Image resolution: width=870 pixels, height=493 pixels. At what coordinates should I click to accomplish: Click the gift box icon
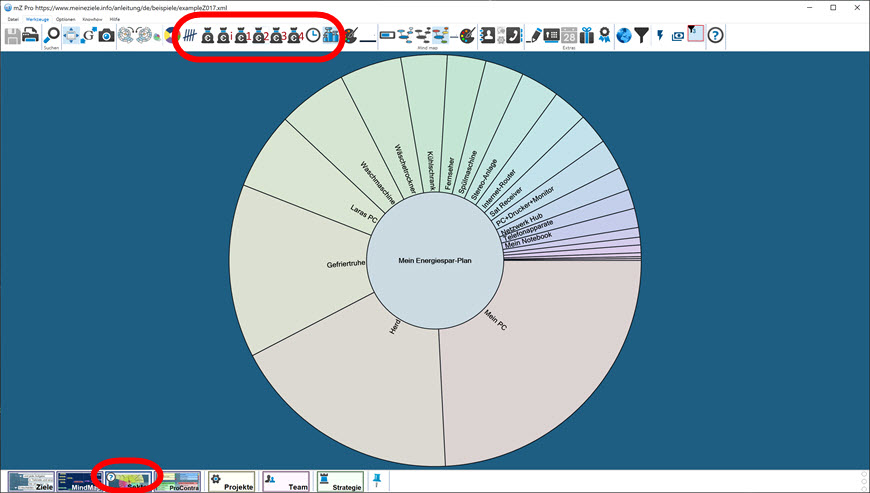click(x=587, y=36)
